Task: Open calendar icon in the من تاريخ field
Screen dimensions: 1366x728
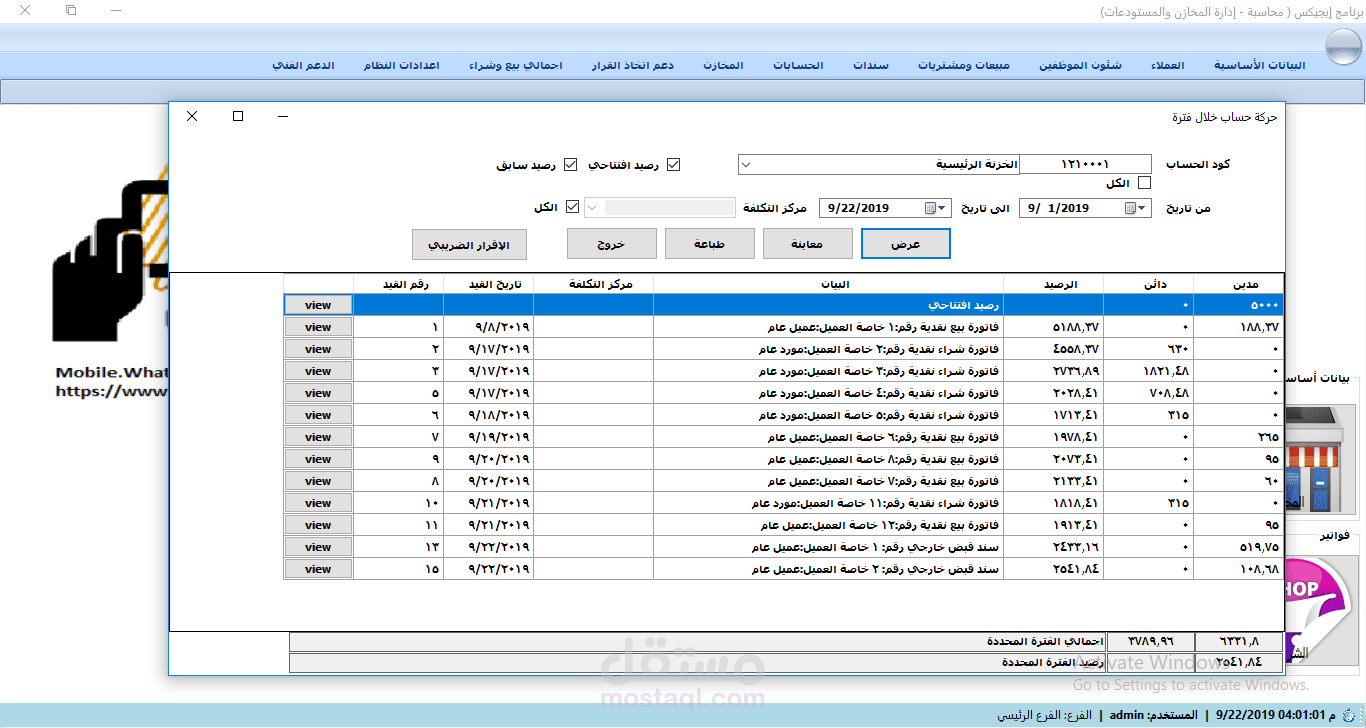Action: pos(1130,208)
